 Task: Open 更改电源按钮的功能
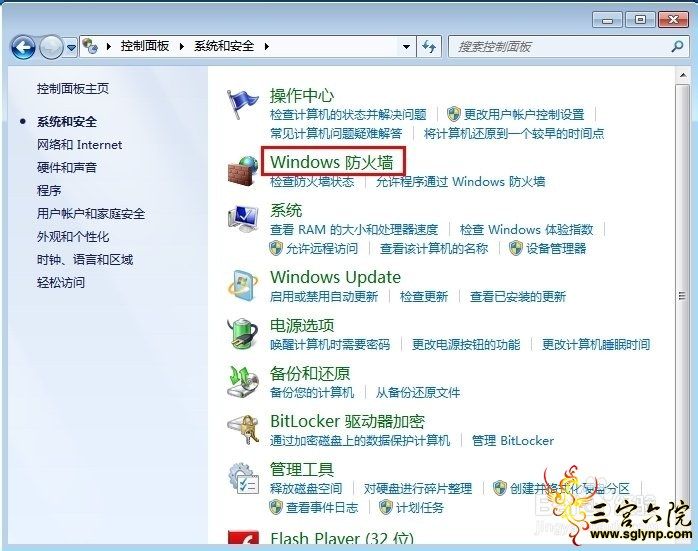coord(466,344)
